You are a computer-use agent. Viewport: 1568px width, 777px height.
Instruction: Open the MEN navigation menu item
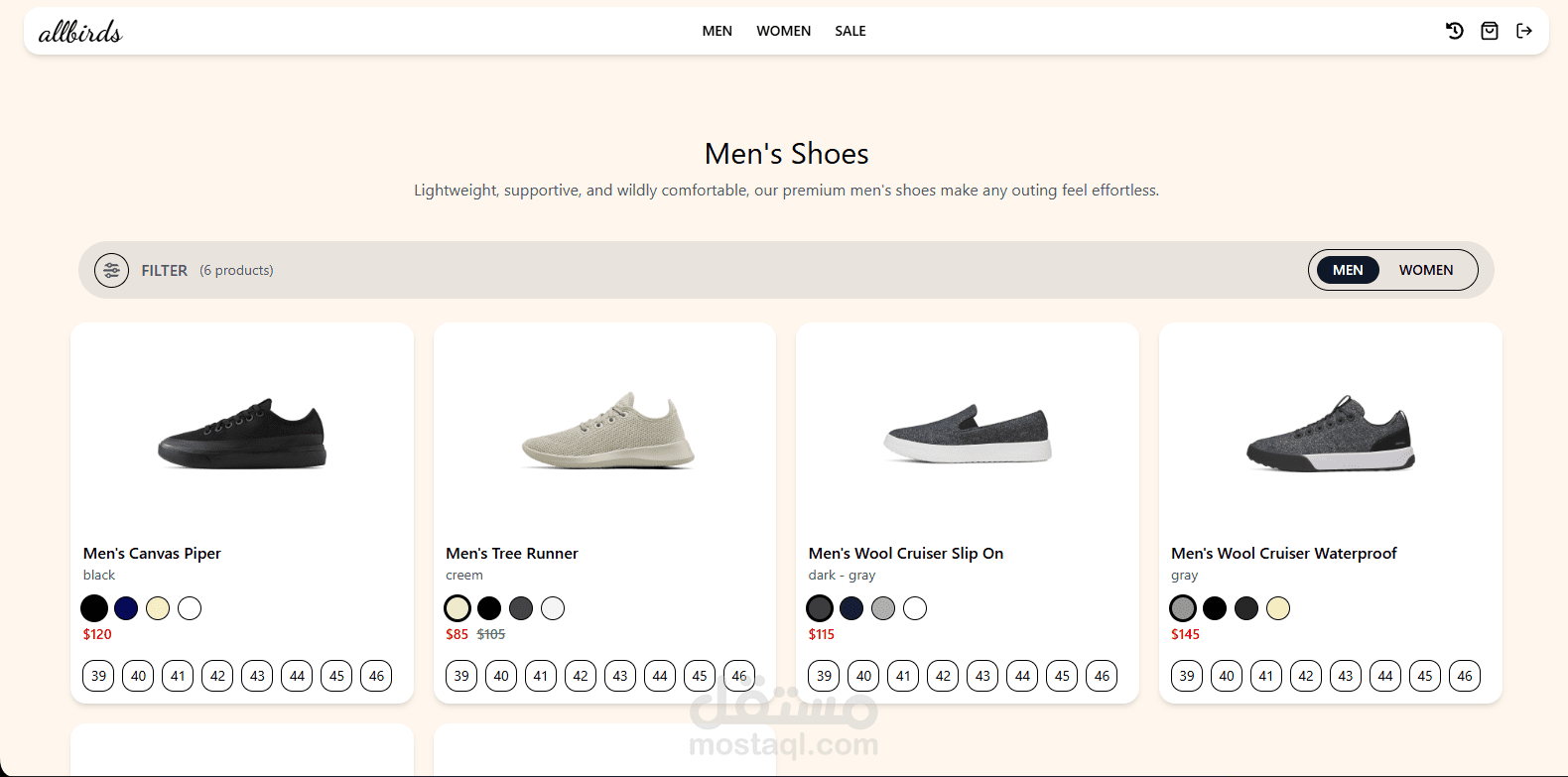pyautogui.click(x=717, y=31)
